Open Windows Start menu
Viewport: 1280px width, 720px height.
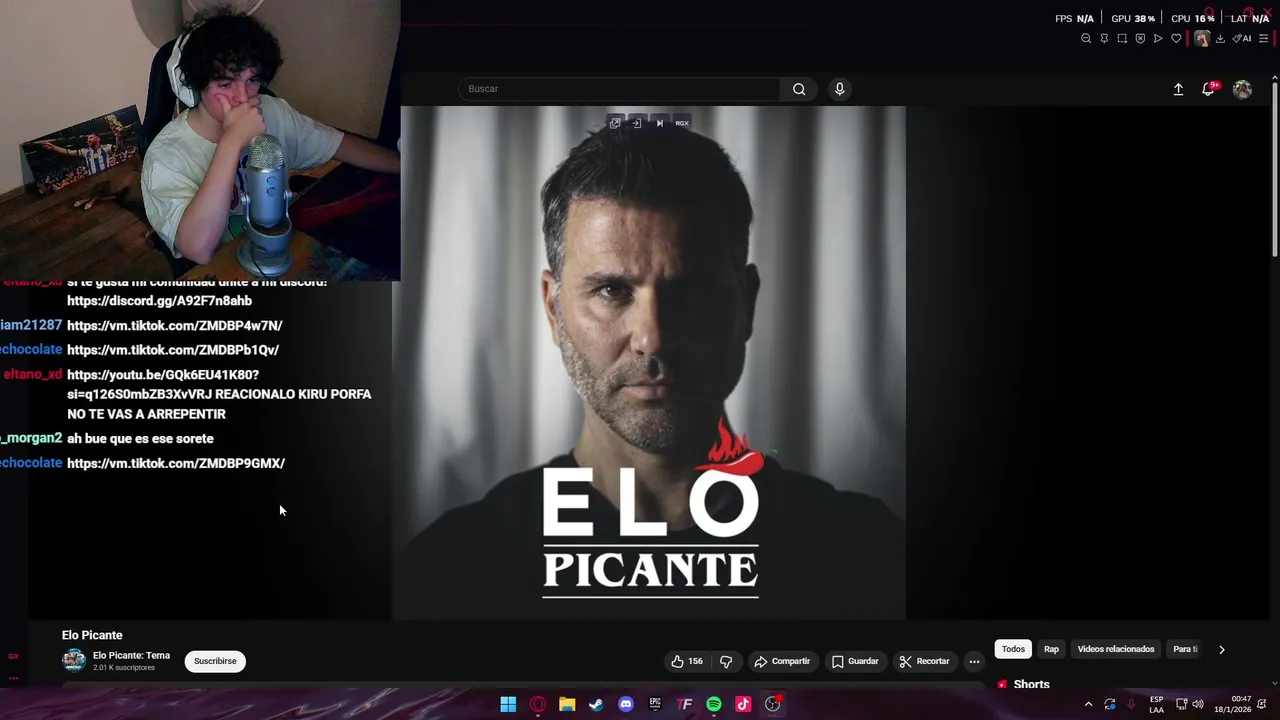508,704
